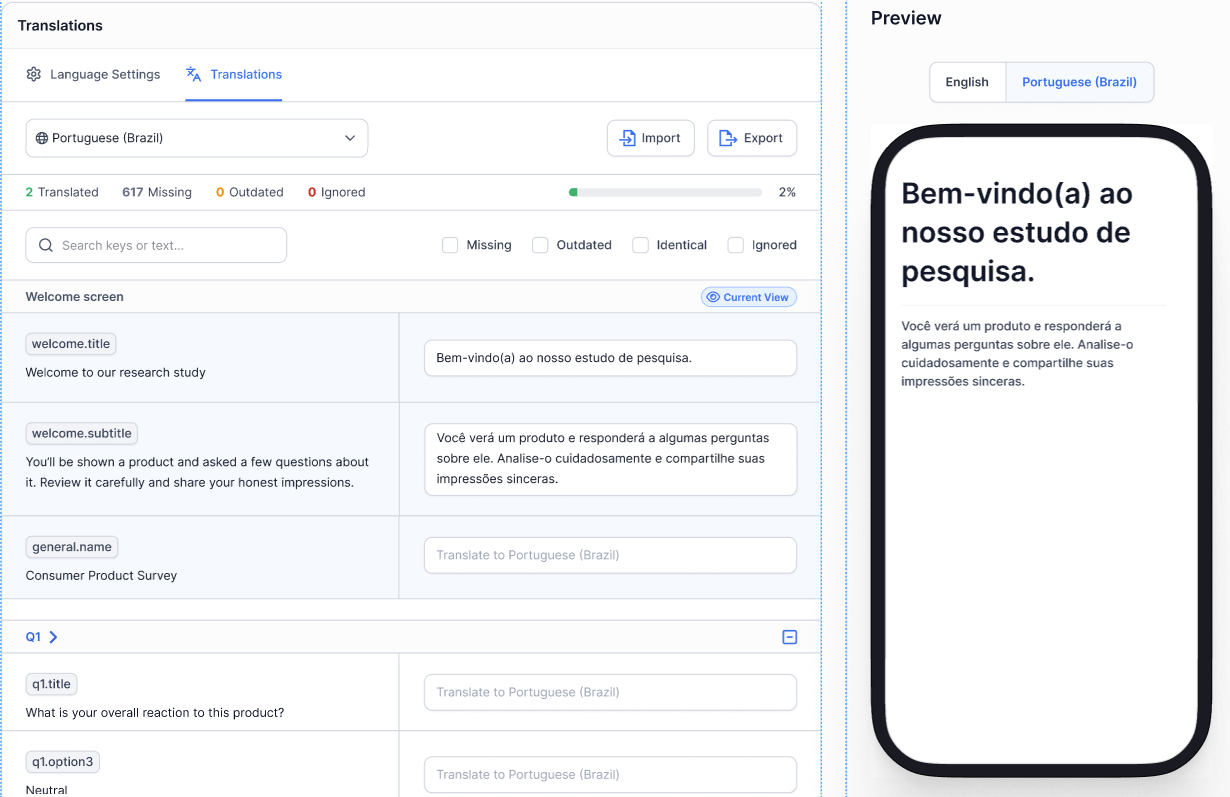1230x797 pixels.
Task: Expand the Q1 chevron
Action: [x=53, y=637]
